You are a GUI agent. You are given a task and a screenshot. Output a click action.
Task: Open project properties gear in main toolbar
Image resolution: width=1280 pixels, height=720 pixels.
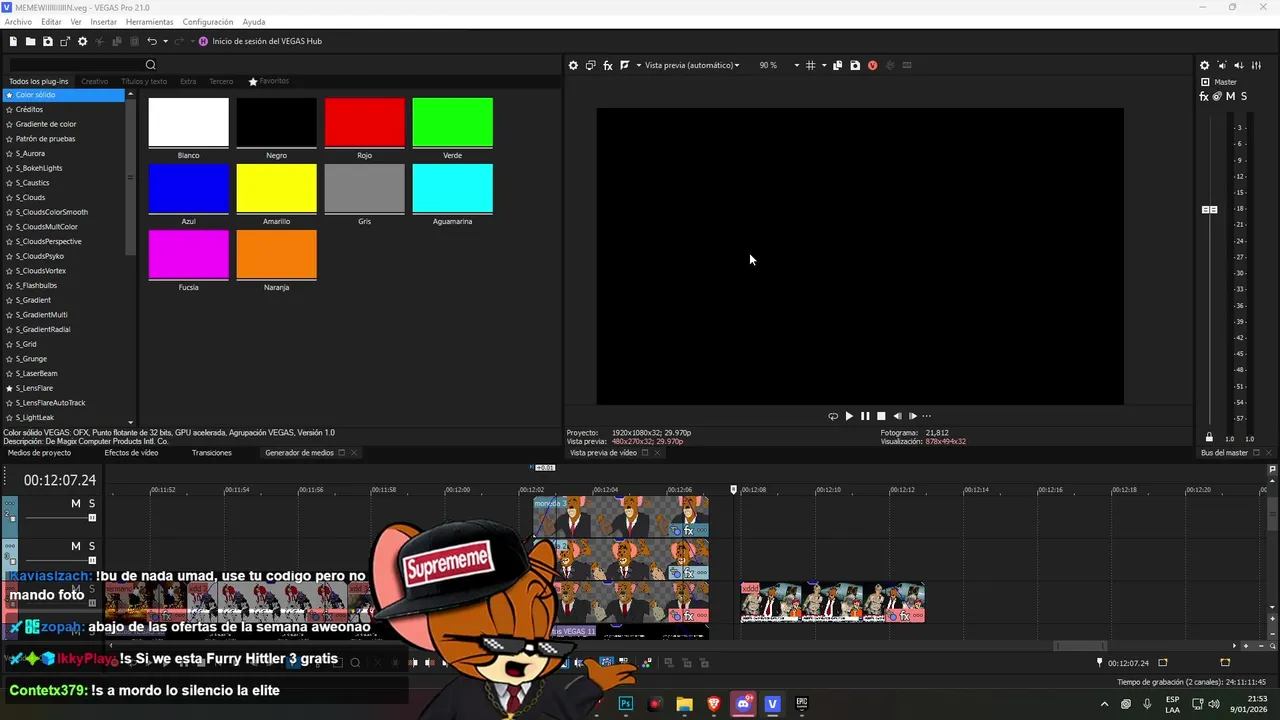tap(82, 41)
